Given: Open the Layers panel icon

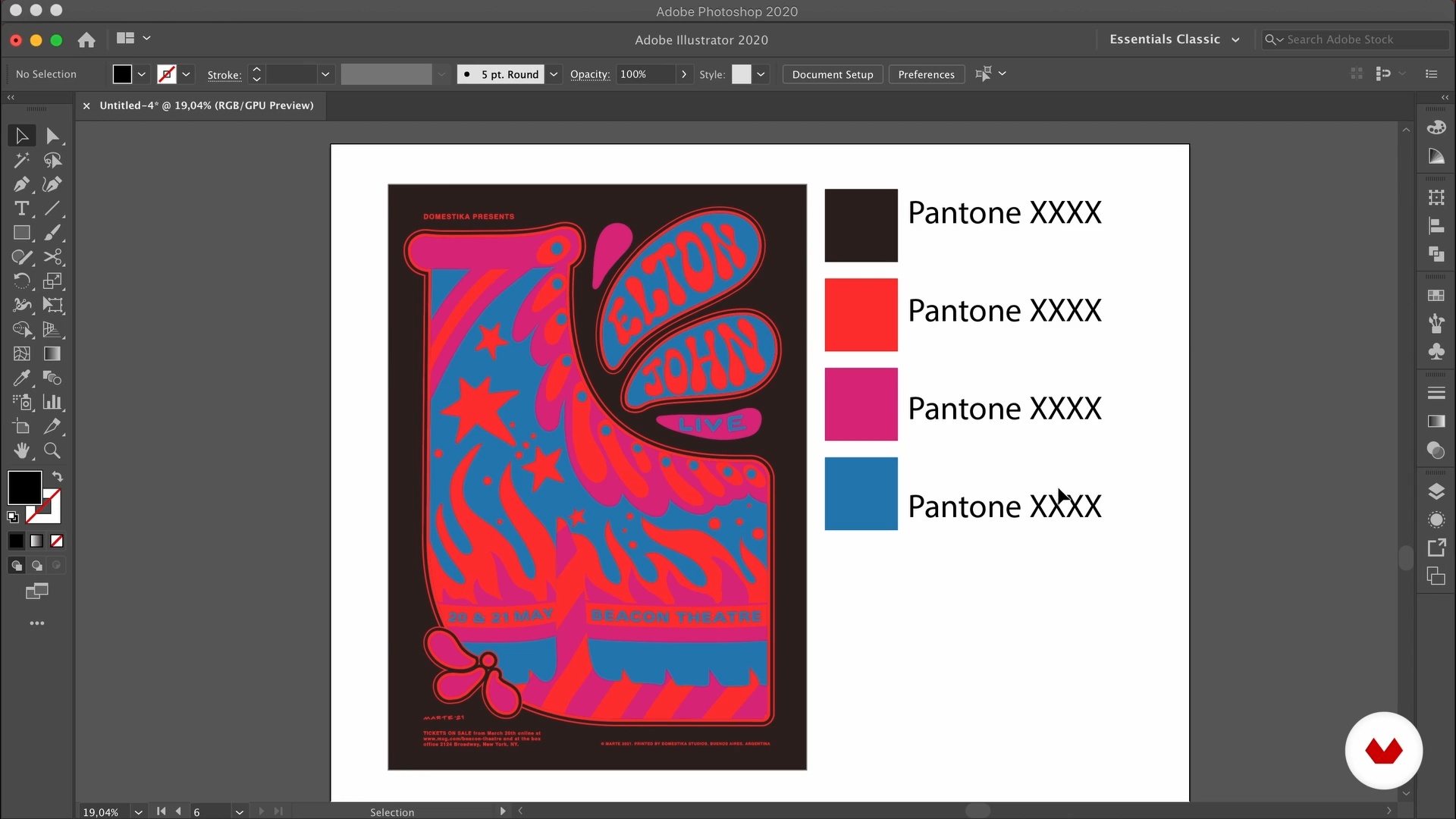Looking at the screenshot, I should [1436, 491].
